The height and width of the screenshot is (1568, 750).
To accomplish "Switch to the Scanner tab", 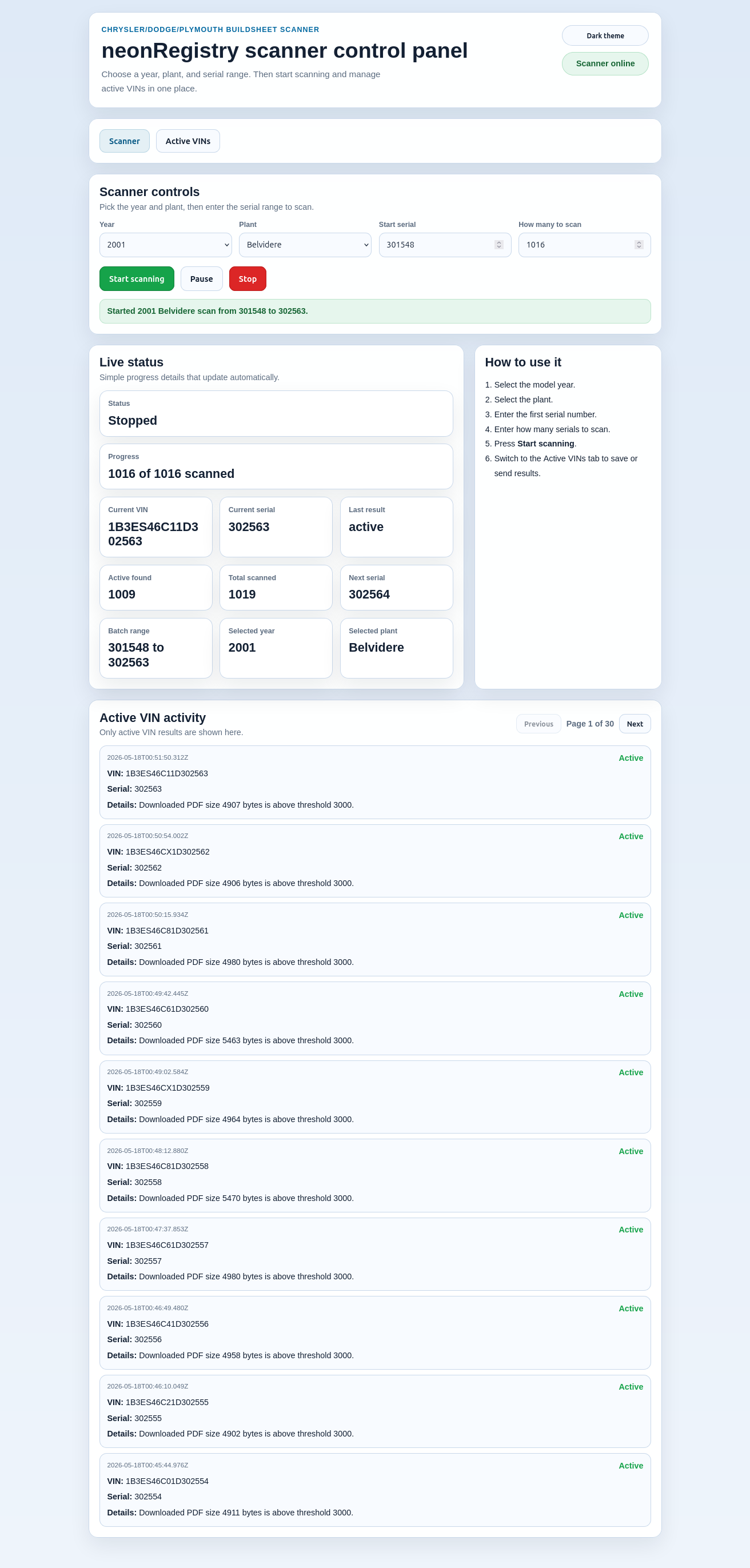I will [x=124, y=141].
